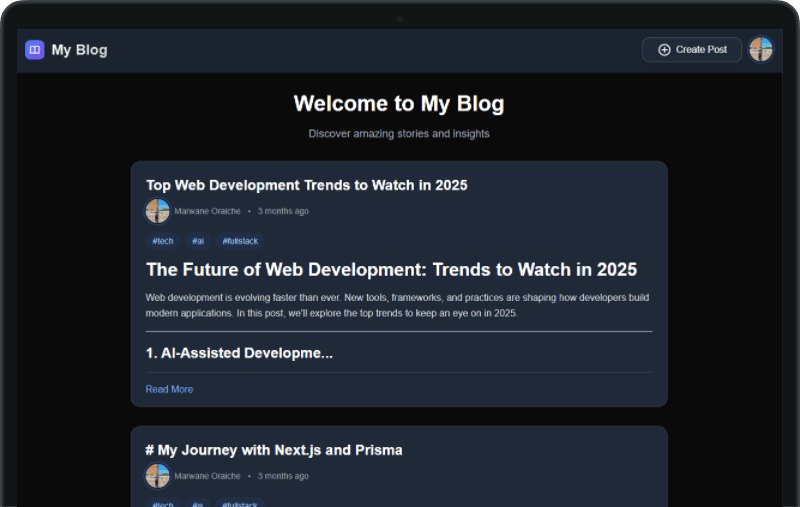Click the first post's 3 months ago timestamp
The image size is (800, 507).
[283, 211]
